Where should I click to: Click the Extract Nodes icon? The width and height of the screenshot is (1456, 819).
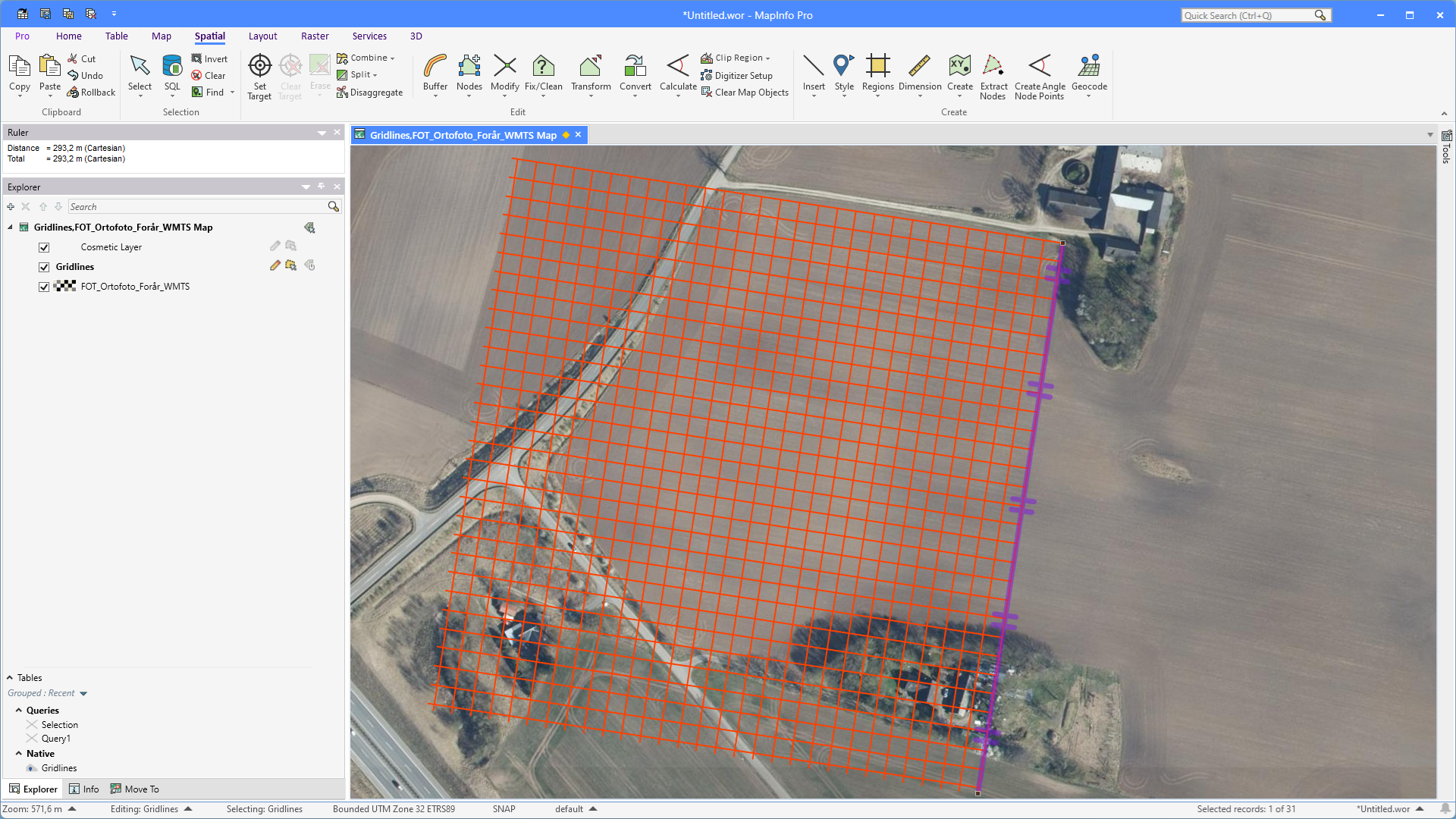[x=993, y=67]
